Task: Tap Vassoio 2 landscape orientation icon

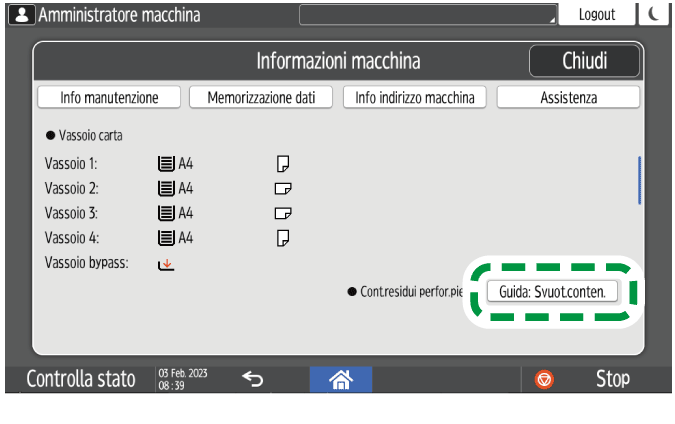Action: pos(283,188)
